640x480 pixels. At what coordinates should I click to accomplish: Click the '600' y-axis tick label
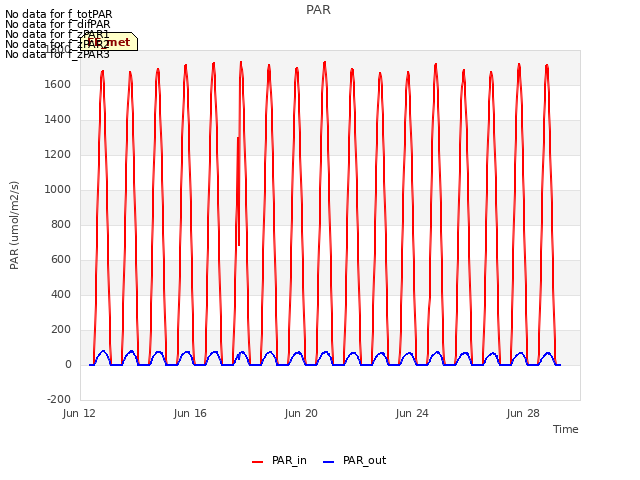click(x=61, y=260)
